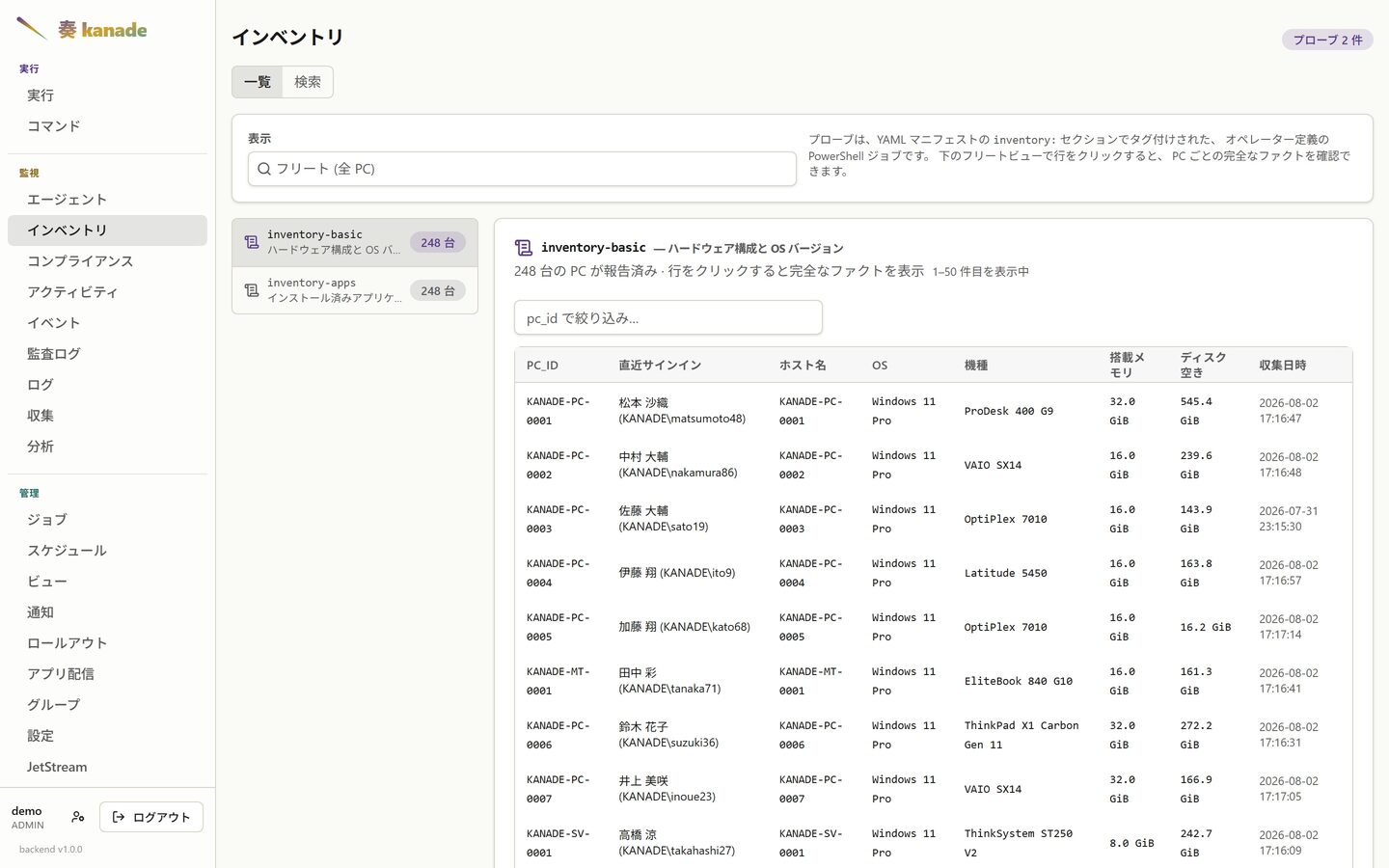Navigate to アプリ配信

point(107,674)
